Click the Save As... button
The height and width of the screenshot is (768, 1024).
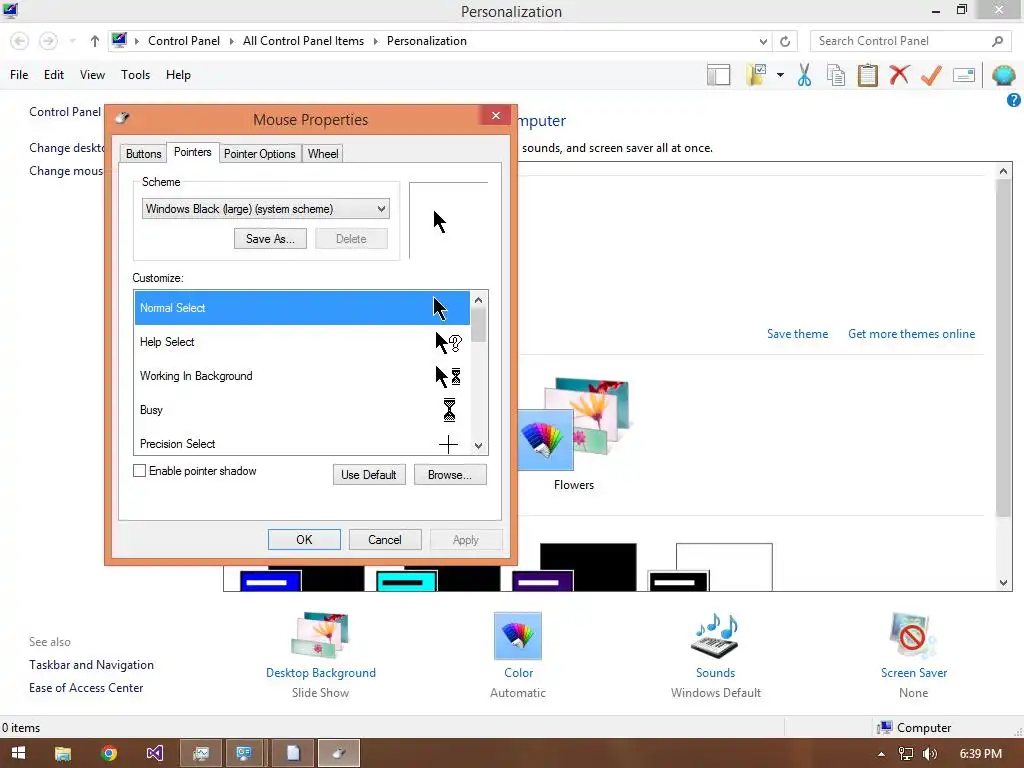tap(270, 238)
